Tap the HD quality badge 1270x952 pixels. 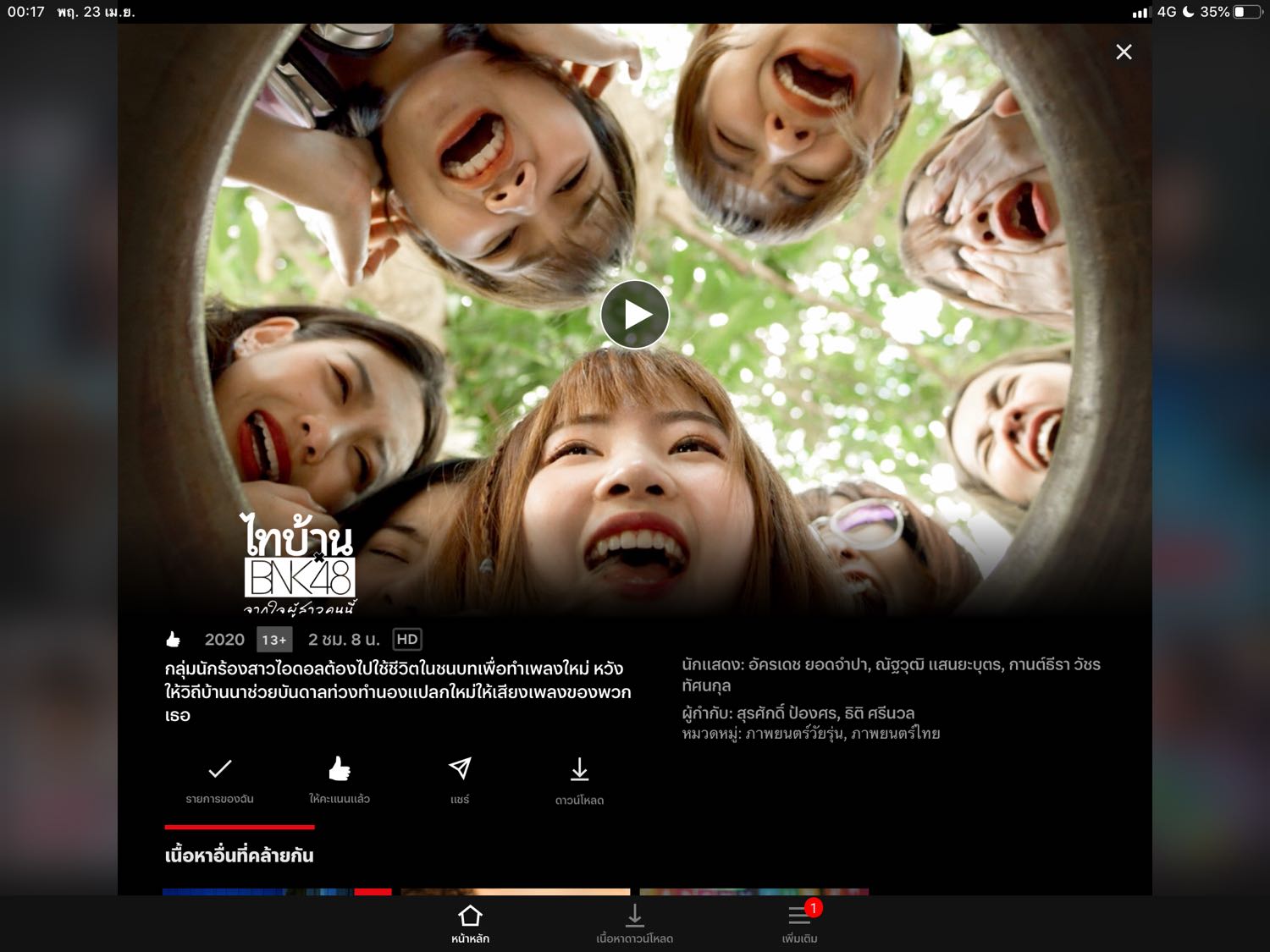[407, 640]
